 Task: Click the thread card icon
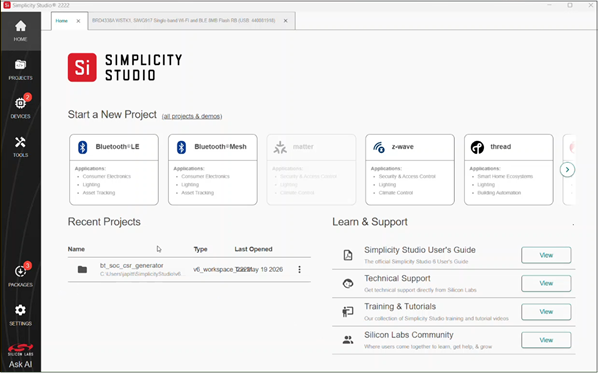click(477, 147)
